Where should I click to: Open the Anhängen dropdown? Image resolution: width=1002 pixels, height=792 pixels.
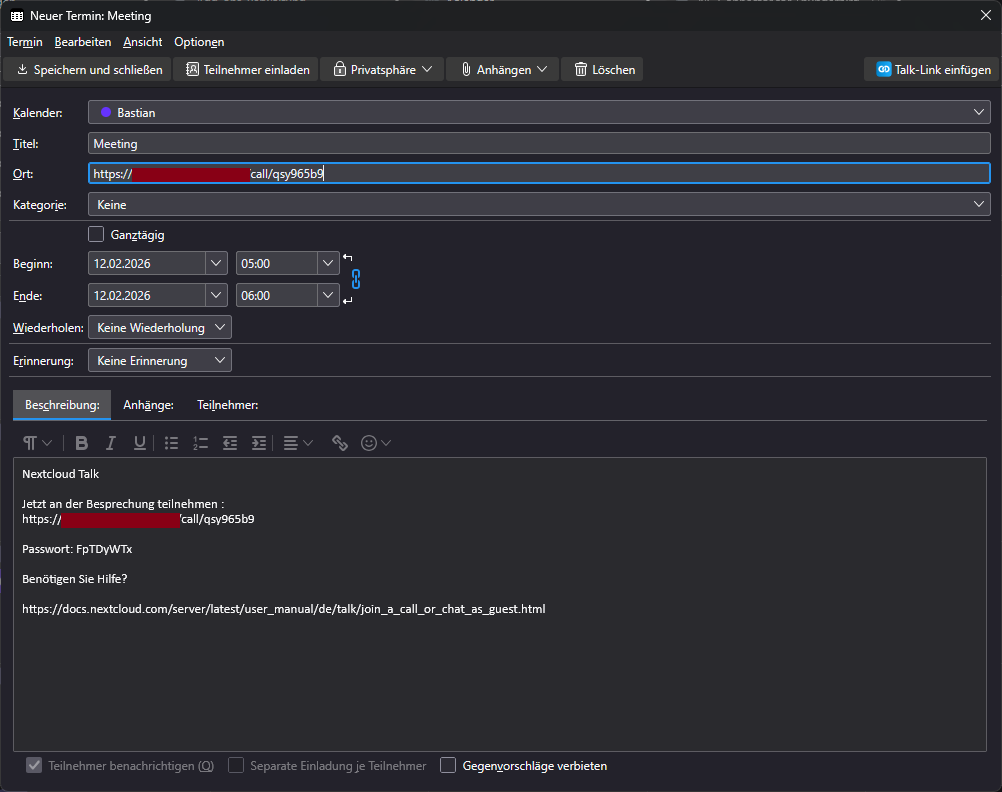tap(503, 70)
